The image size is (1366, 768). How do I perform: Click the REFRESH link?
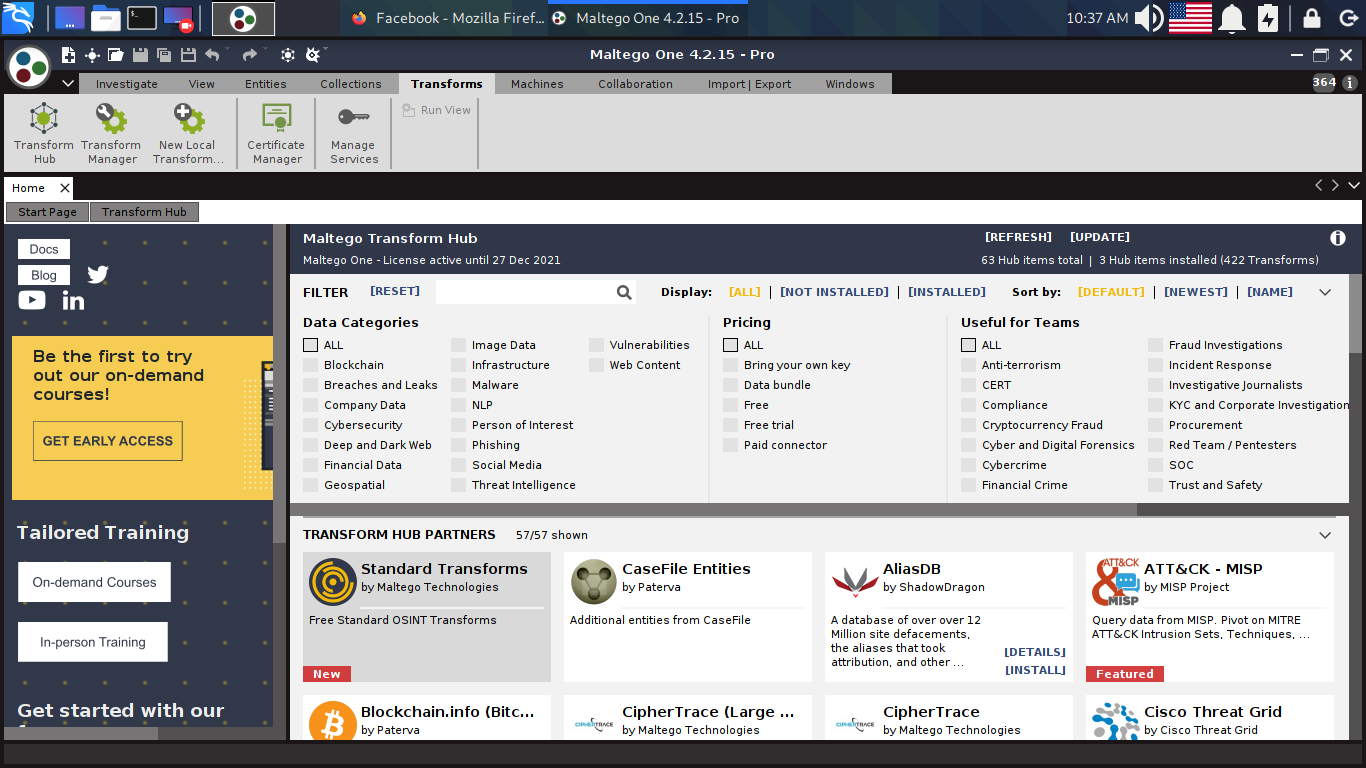point(1018,238)
